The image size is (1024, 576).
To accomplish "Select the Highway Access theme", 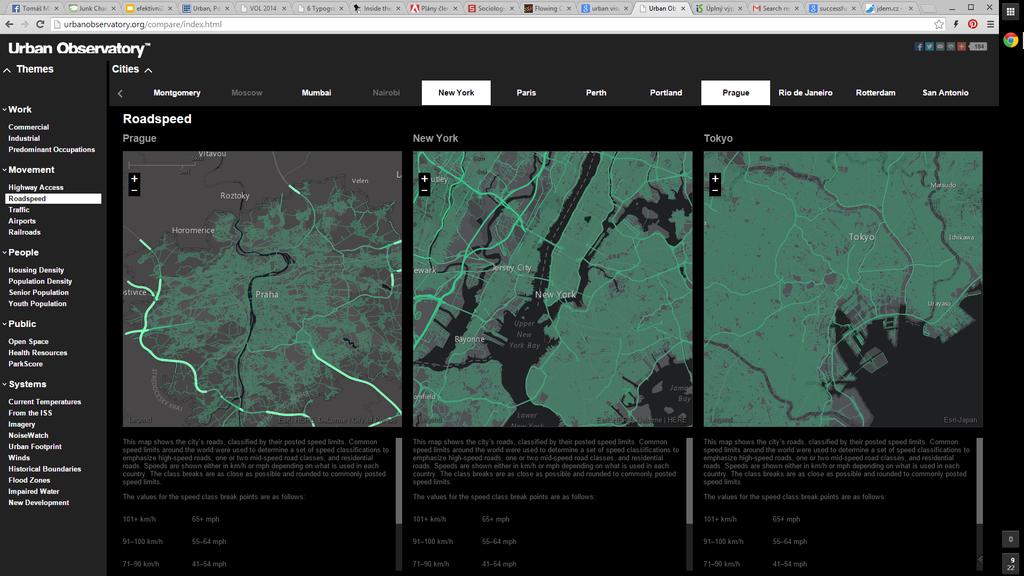I will [x=36, y=187].
